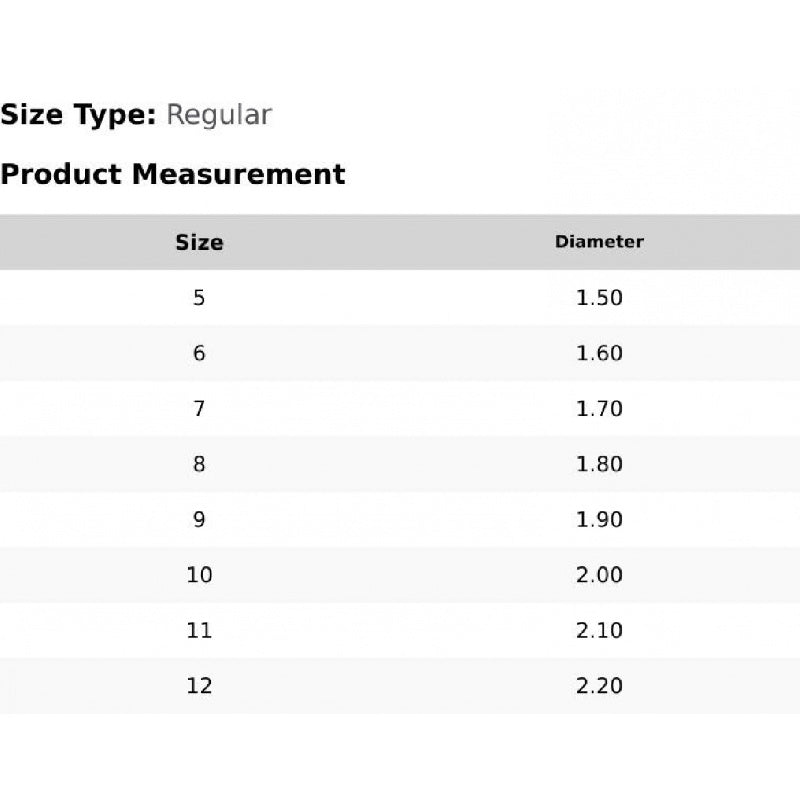This screenshot has height=800, width=800.
Task: Click the size 9 cell
Action: (199, 520)
